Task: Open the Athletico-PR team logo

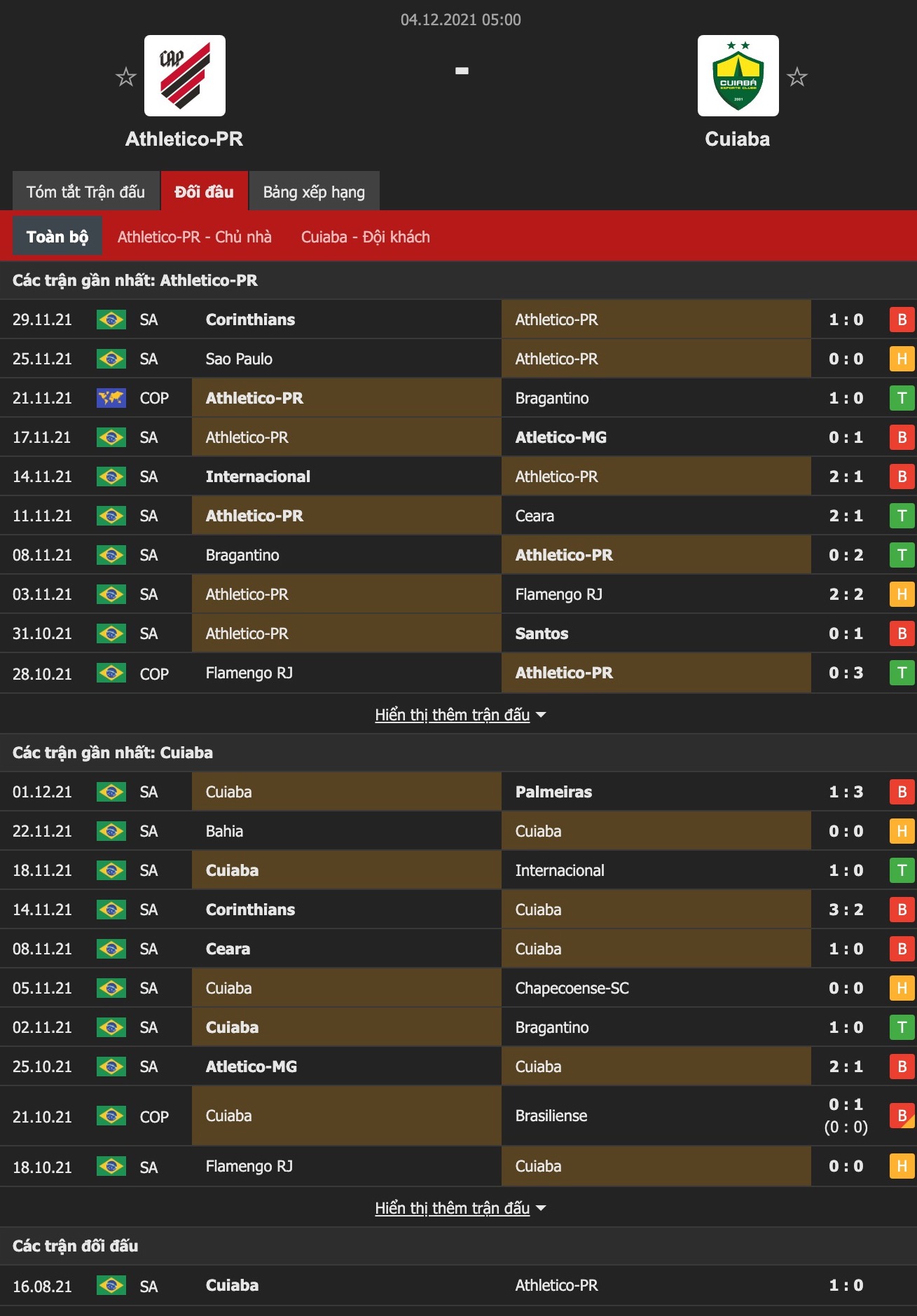Action: [x=185, y=76]
